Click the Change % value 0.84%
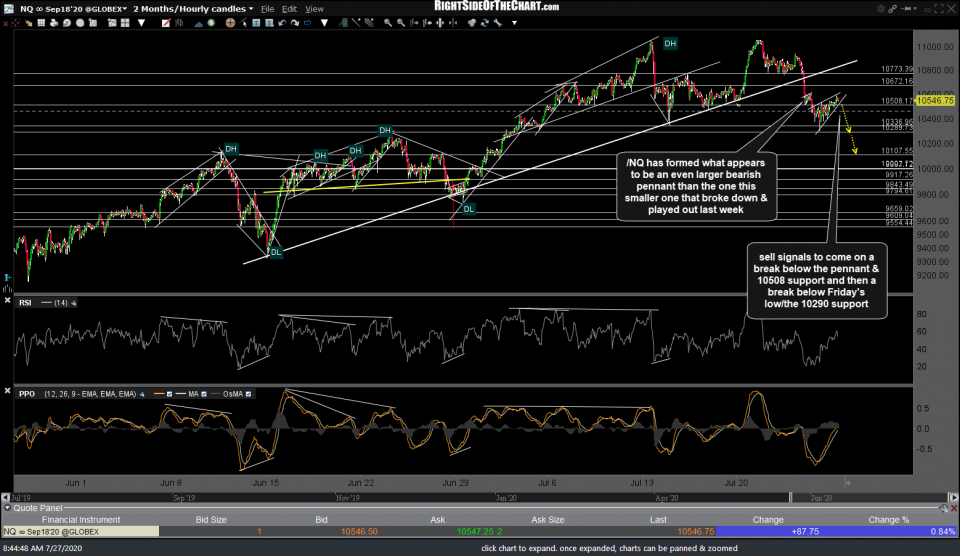 (943, 532)
